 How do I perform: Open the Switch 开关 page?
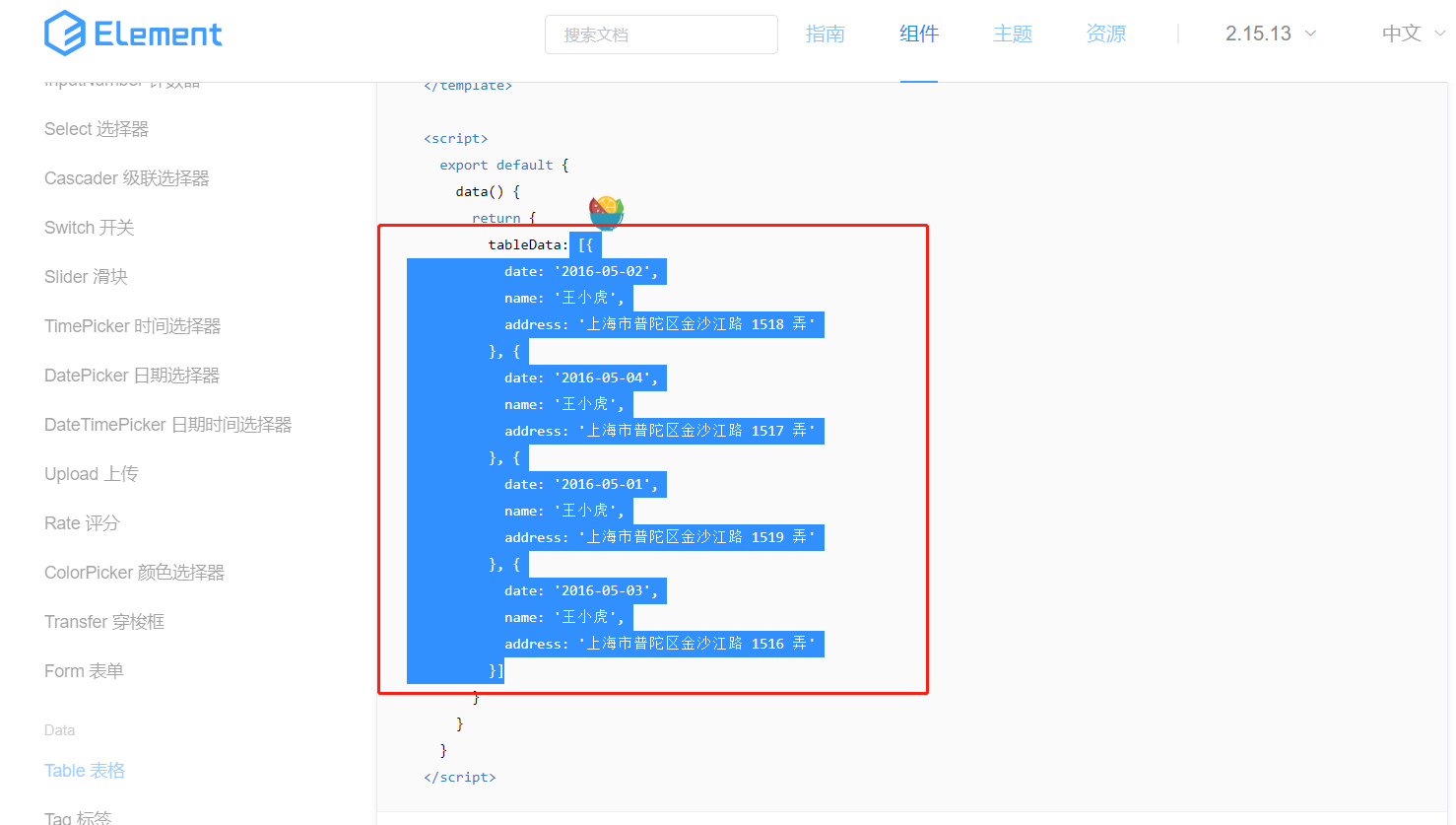point(90,227)
